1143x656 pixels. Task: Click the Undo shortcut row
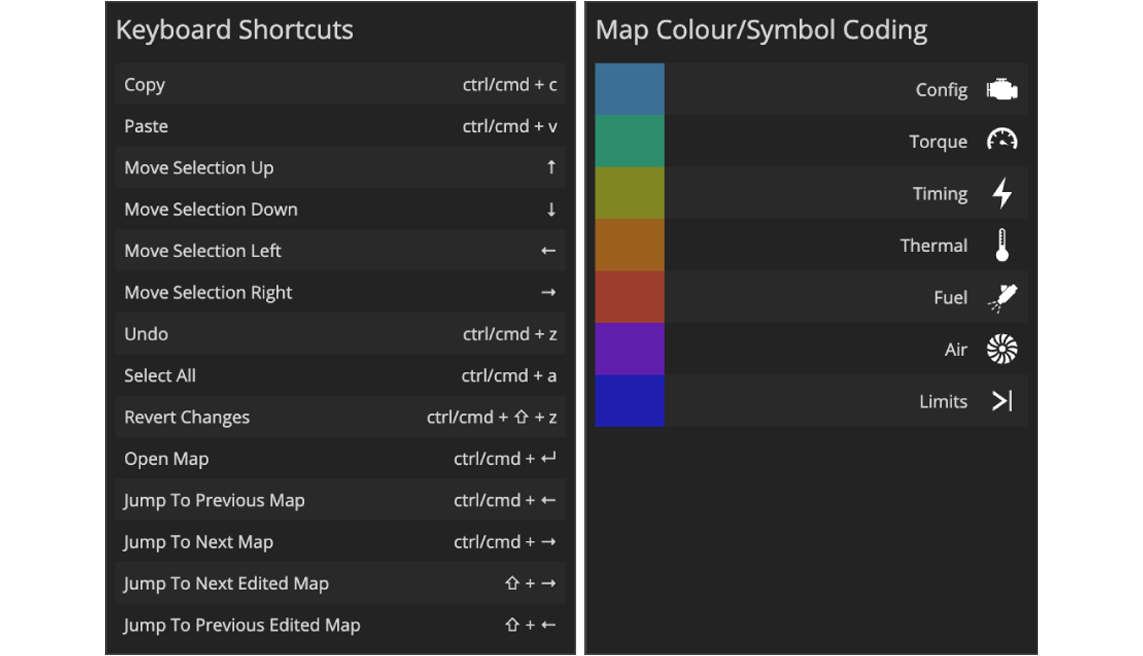tap(340, 334)
